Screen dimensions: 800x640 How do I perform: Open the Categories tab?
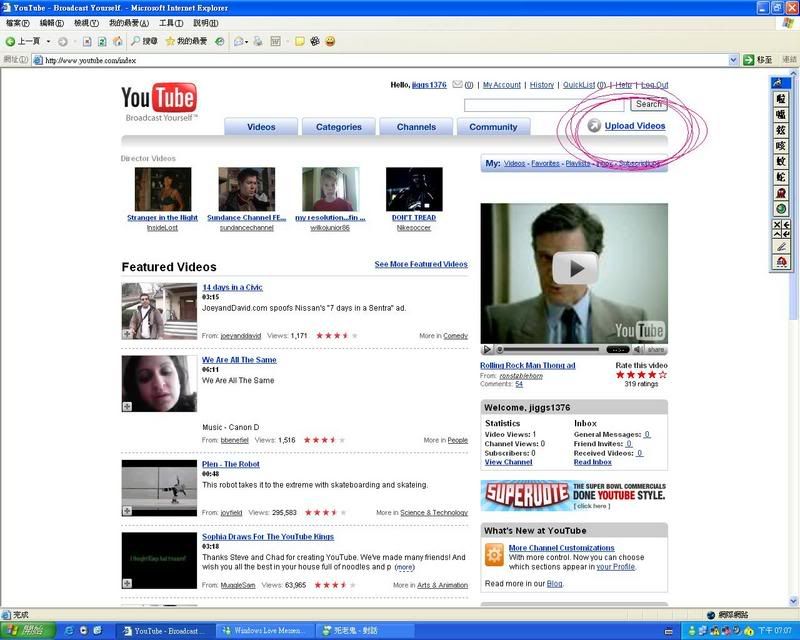339,127
